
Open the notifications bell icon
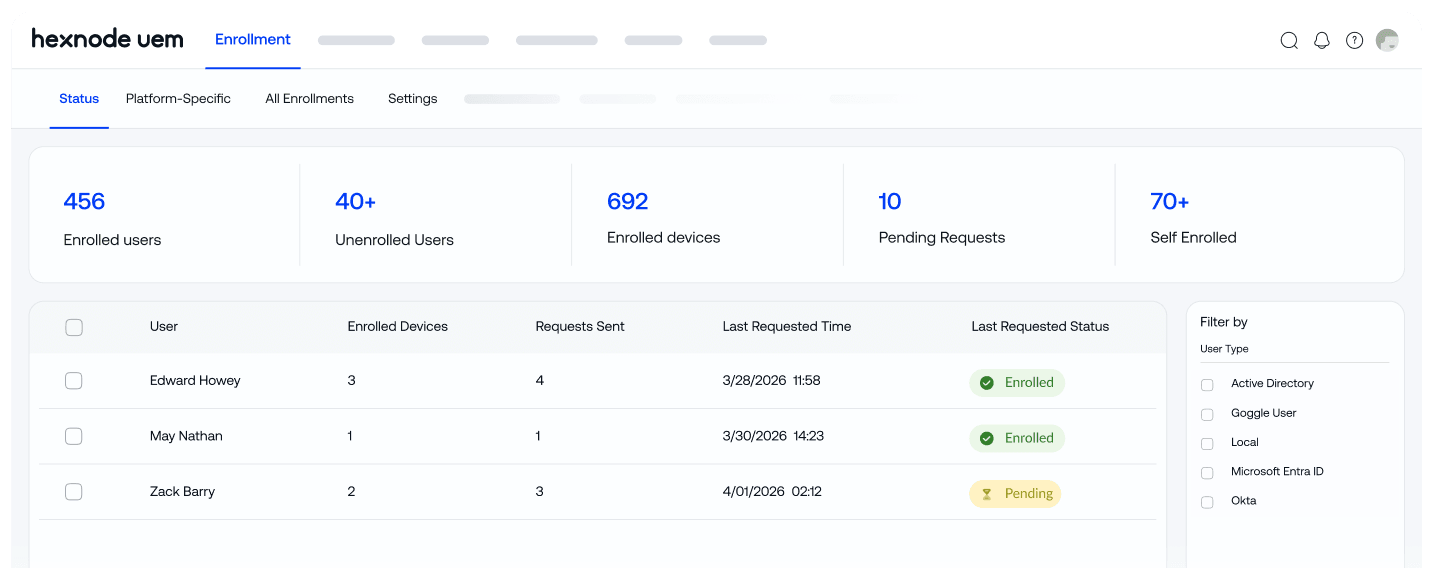[x=1322, y=41]
